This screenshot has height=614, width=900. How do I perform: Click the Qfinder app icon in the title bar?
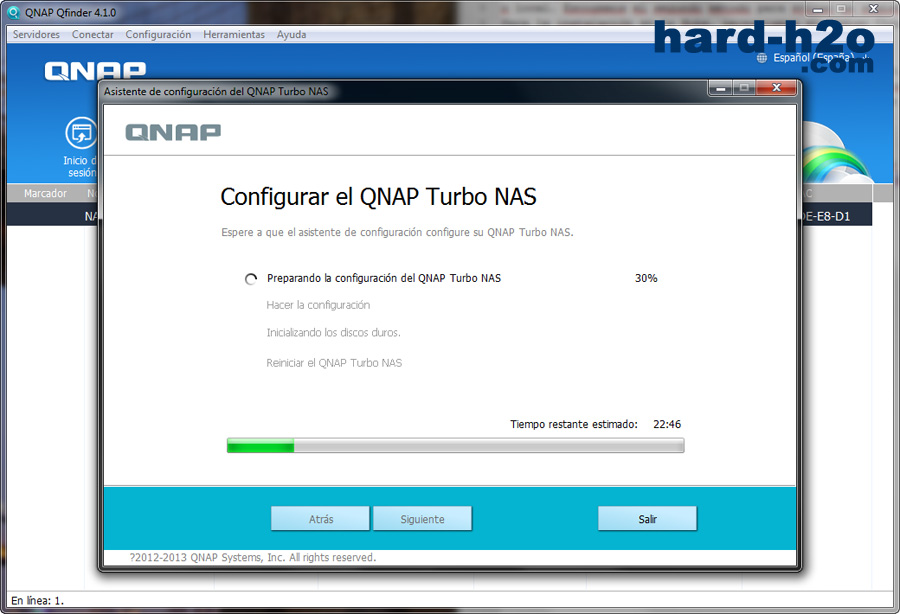[13, 12]
